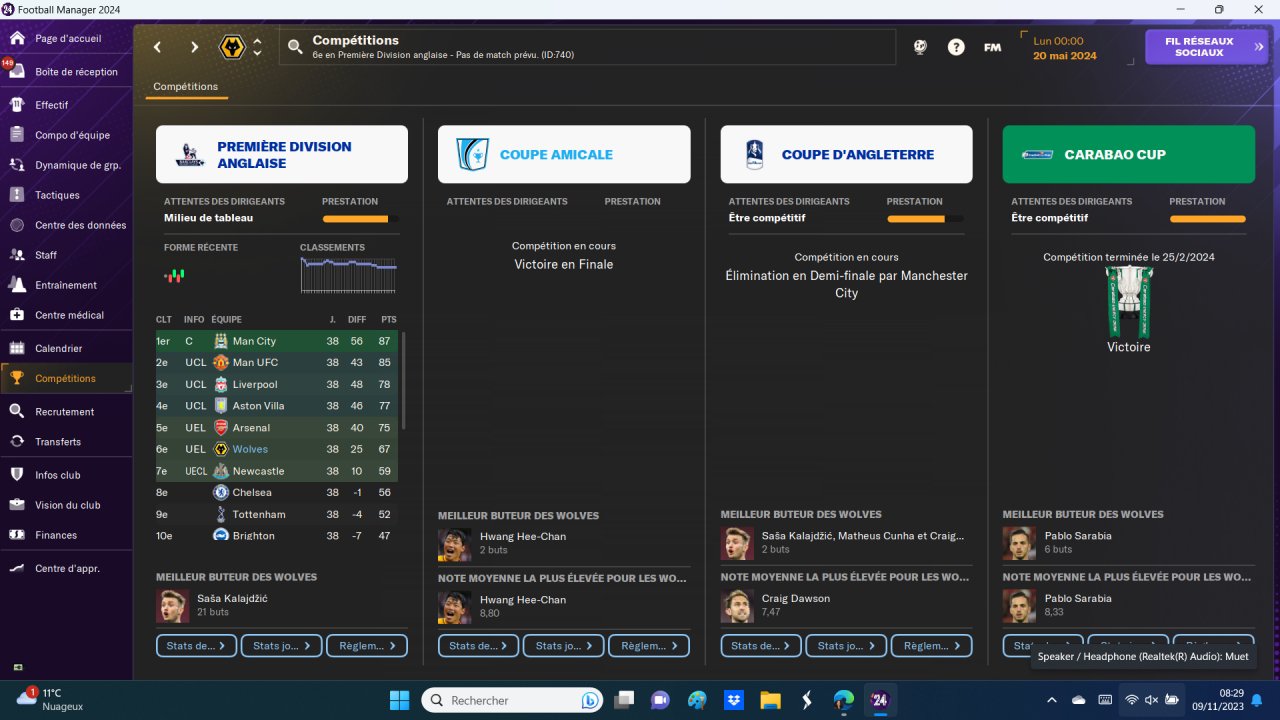Open the Coupe d'Angleterre header
The width and height of the screenshot is (1280, 720).
846,154
